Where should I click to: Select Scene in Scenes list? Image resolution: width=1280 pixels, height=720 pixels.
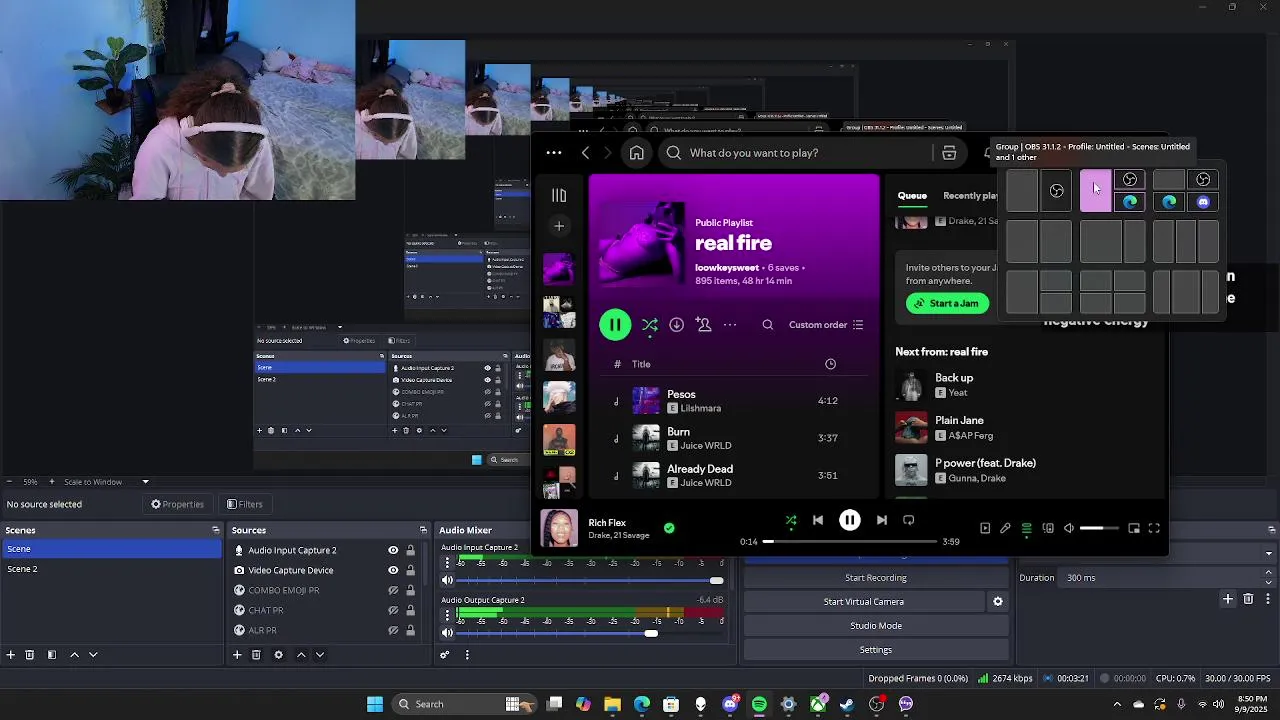(x=111, y=549)
